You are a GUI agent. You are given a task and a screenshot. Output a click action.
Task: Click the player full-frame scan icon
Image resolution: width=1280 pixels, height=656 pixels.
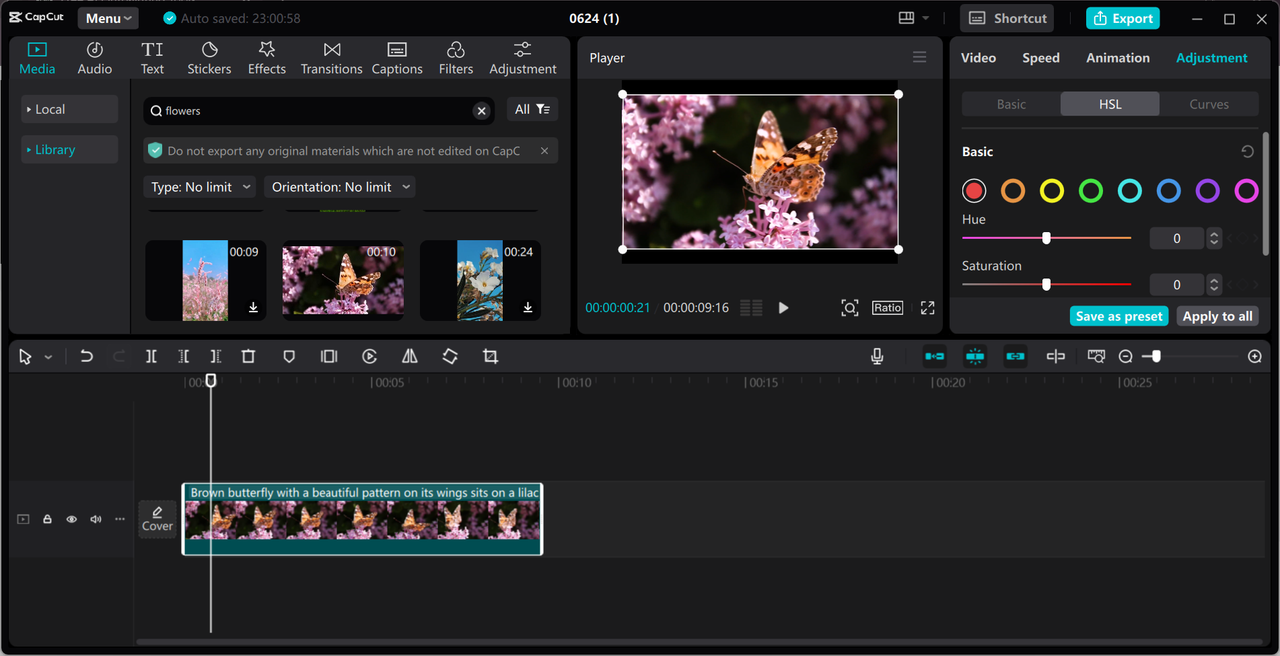pyautogui.click(x=849, y=308)
